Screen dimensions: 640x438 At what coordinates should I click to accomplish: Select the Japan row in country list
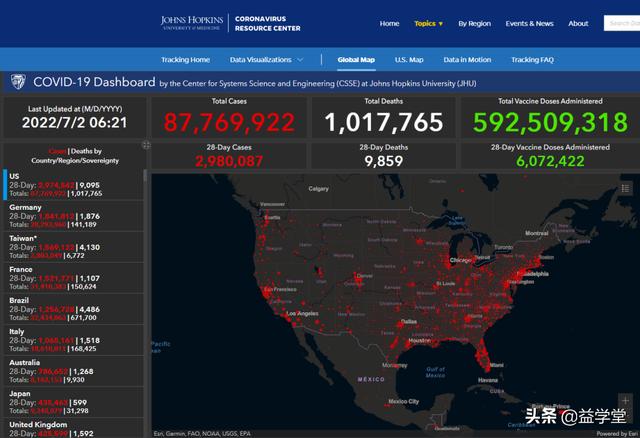tap(73, 402)
